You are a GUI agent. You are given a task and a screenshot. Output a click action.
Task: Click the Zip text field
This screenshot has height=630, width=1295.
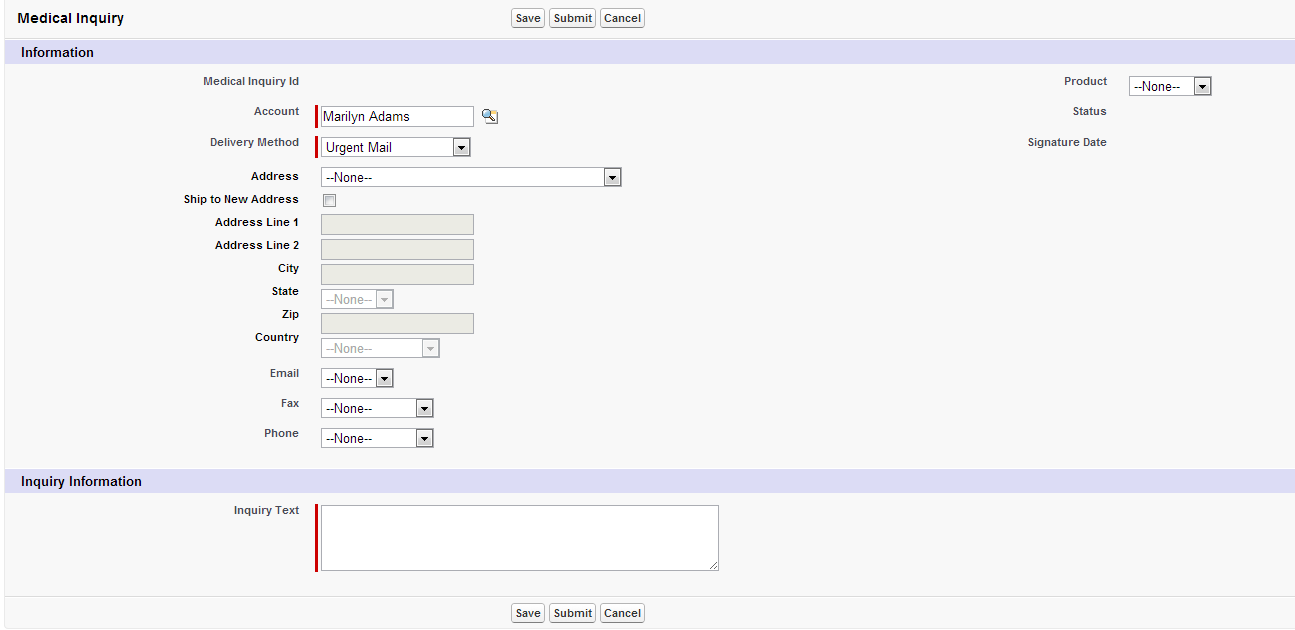point(397,324)
